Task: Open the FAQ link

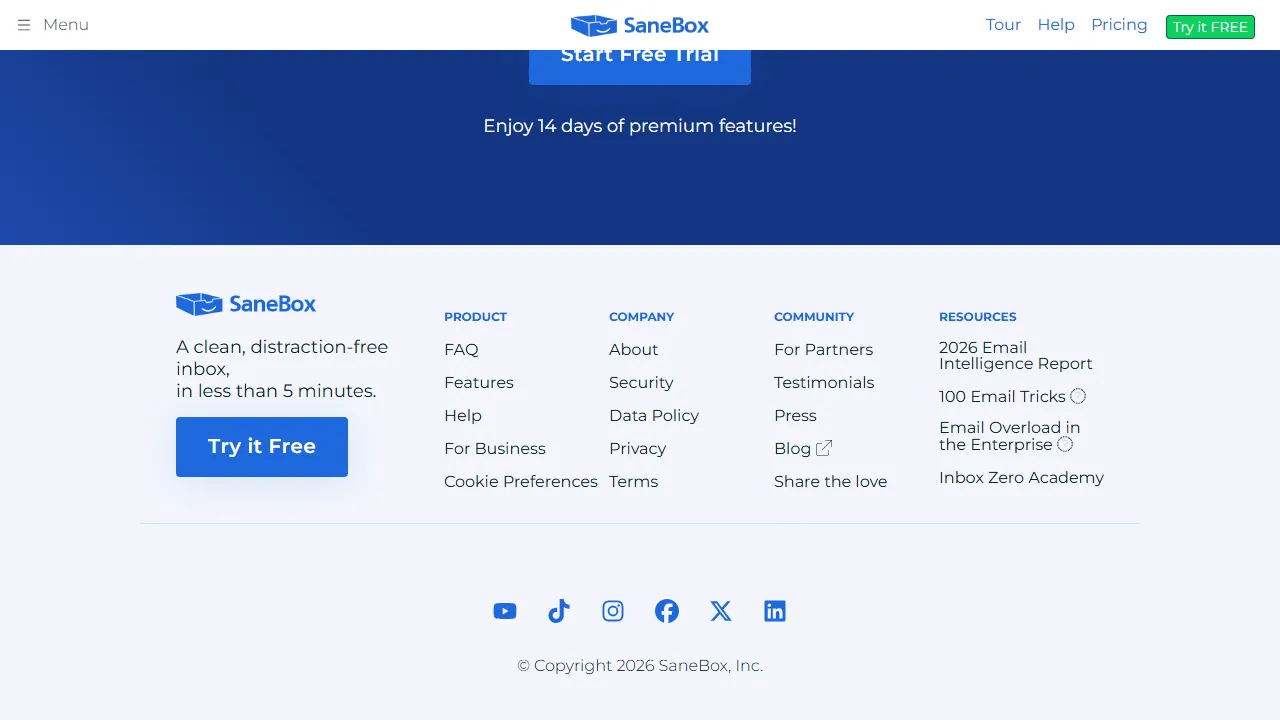Action: (461, 349)
